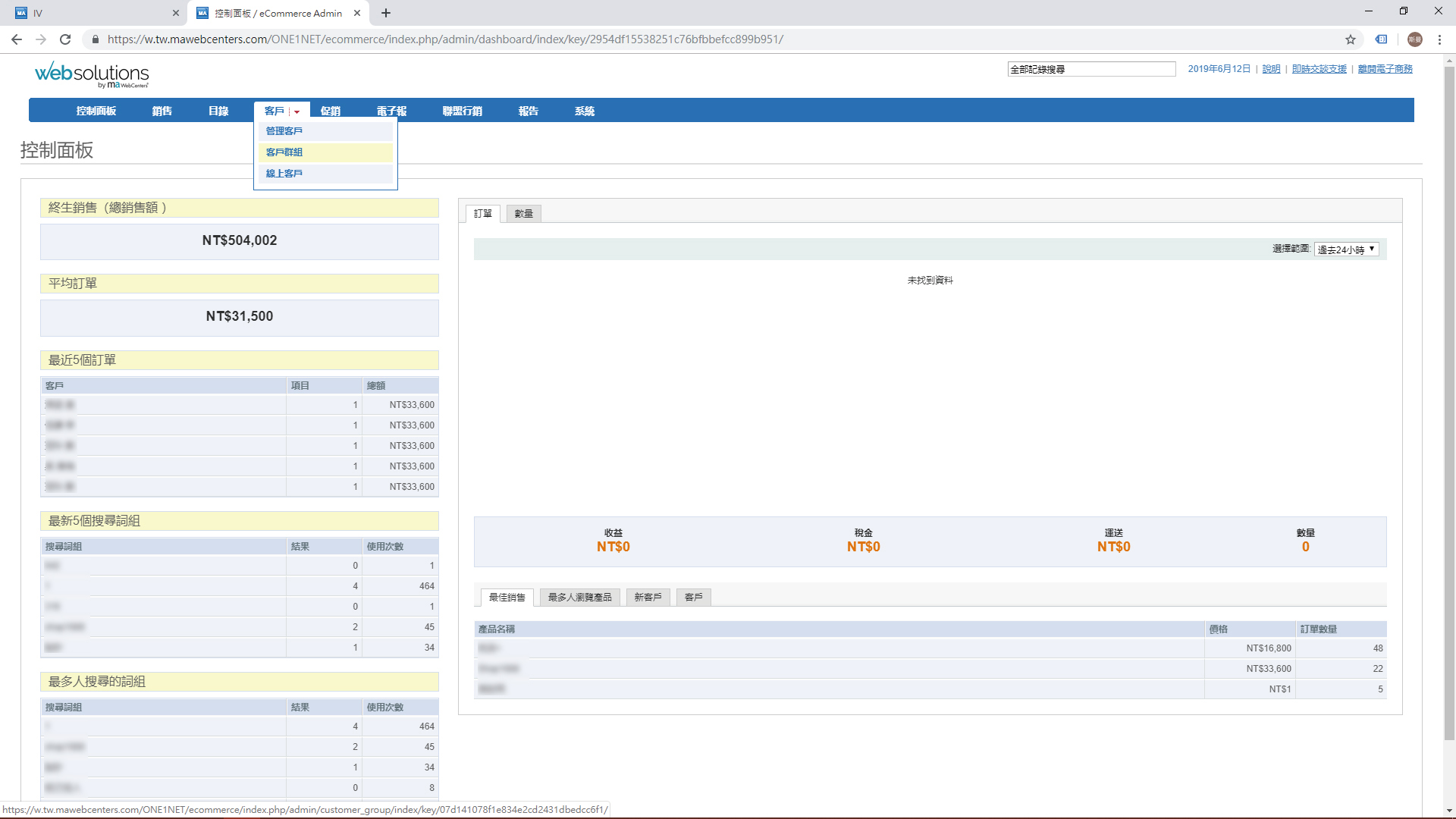
Task: Click the 收益 NT$0 summary value
Action: click(x=613, y=547)
